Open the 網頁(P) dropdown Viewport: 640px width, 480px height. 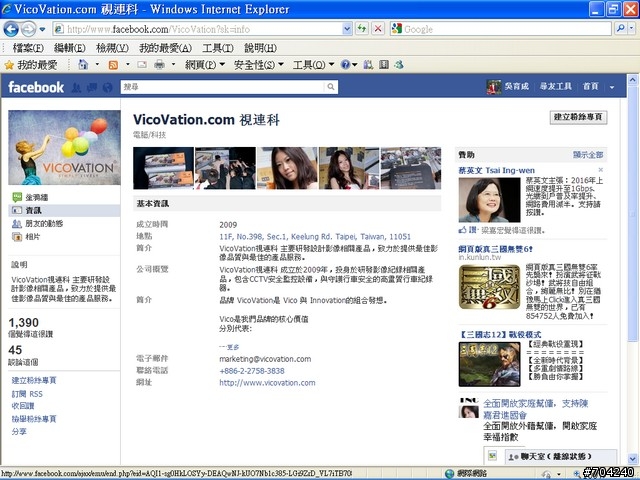(x=204, y=64)
